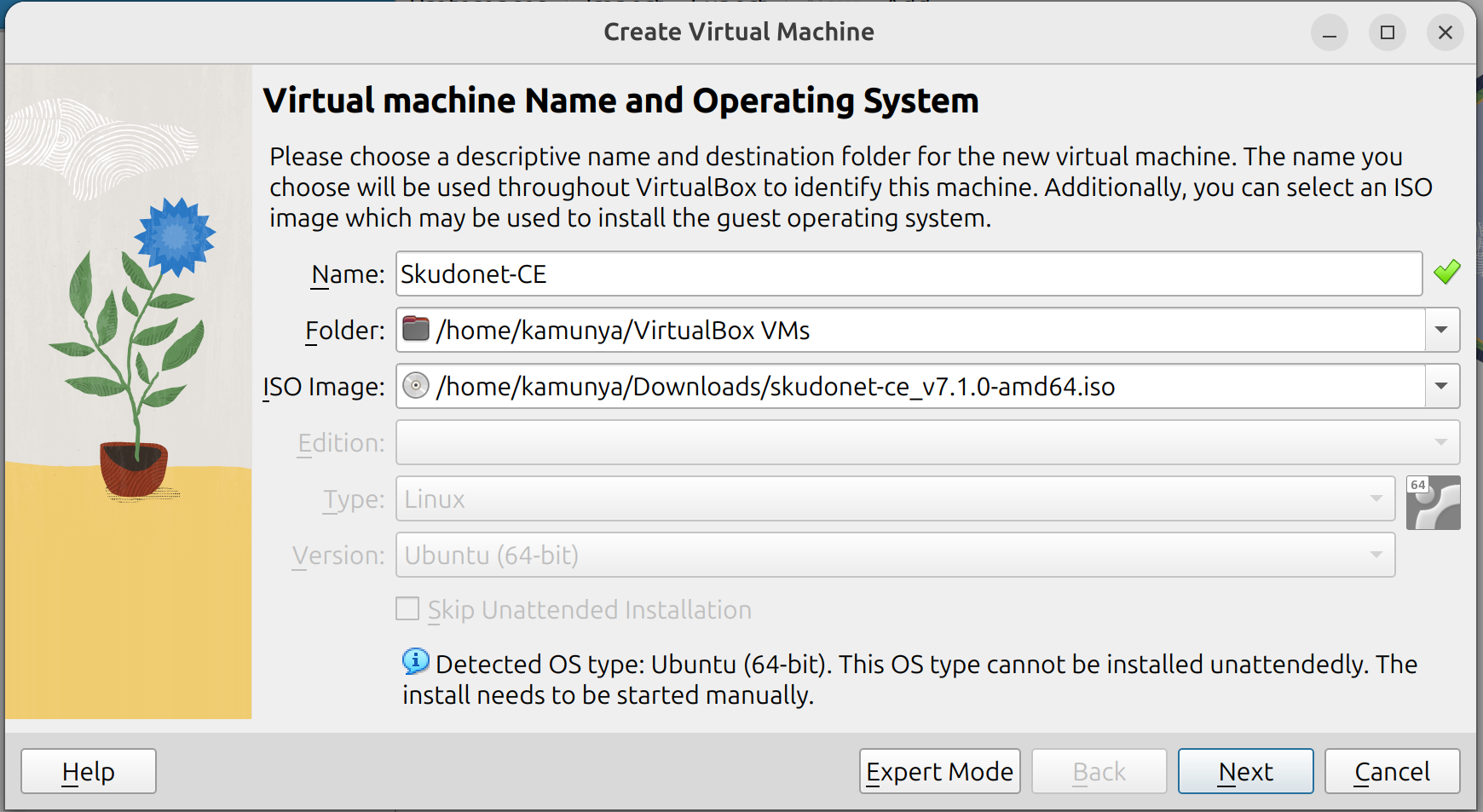Check the box before Skip Unattended Installation

coord(407,608)
